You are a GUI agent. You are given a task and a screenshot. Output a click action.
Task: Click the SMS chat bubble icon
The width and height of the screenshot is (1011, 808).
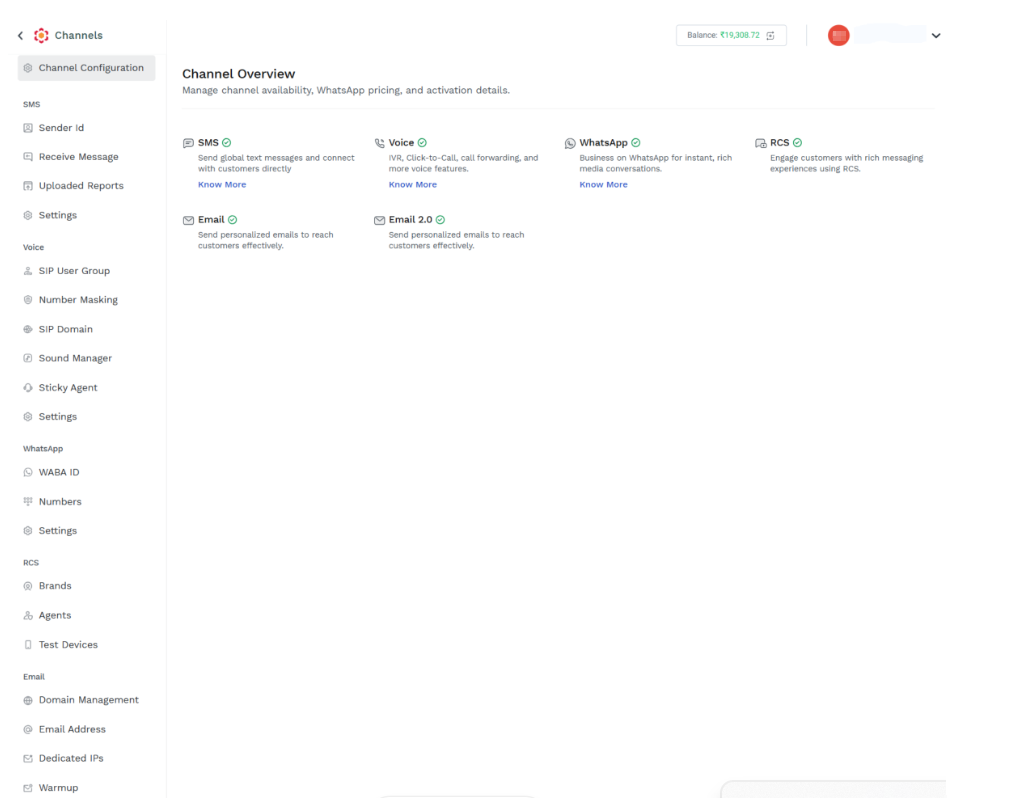188,143
